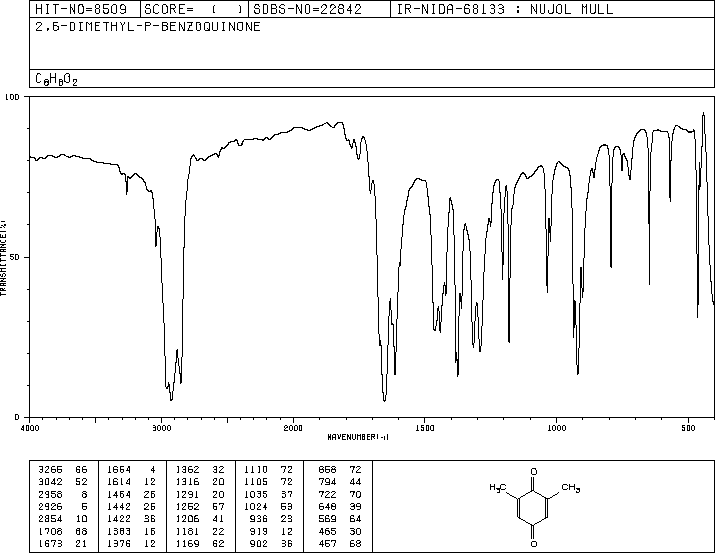This screenshot has height=553, width=715.
Task: Select the 1291 peak entry in table
Action: pyautogui.click(x=200, y=494)
